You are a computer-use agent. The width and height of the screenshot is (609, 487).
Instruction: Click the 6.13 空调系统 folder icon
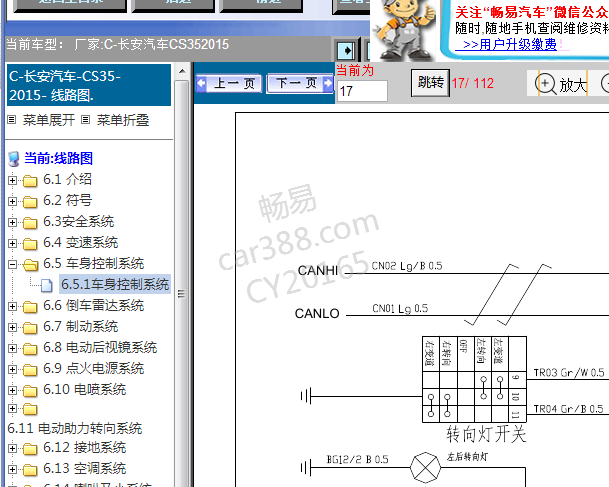30,470
